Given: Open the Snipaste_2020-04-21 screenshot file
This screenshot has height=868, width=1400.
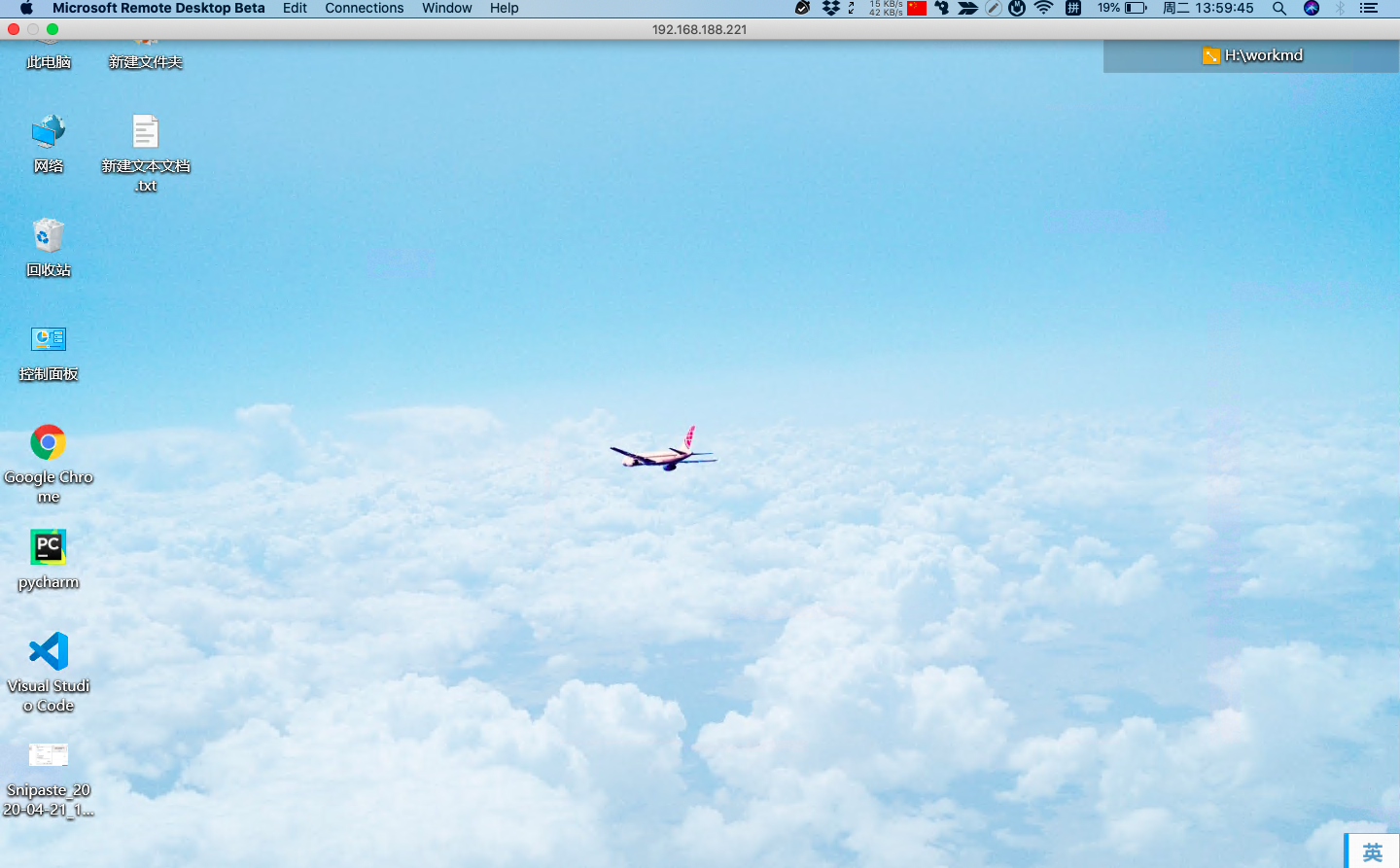Looking at the screenshot, I should click(49, 754).
